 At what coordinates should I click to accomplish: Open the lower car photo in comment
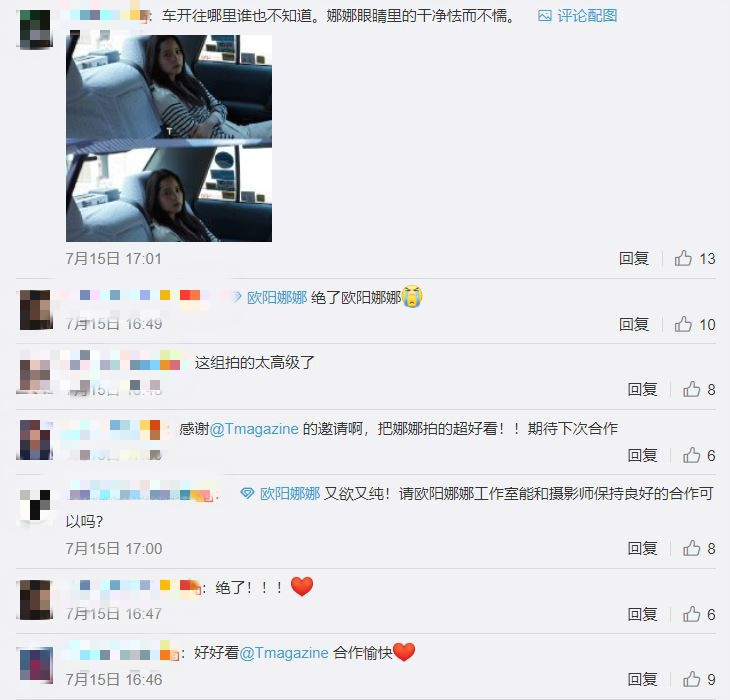[x=169, y=194]
